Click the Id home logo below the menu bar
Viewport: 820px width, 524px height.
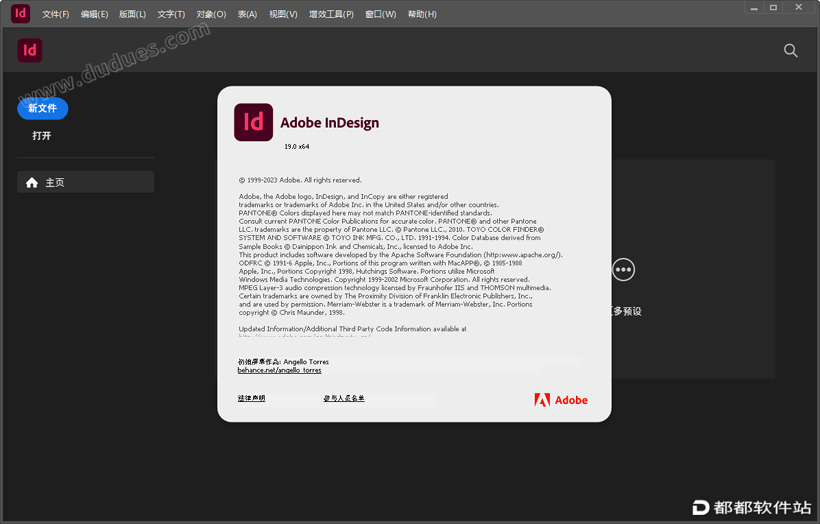click(30, 50)
